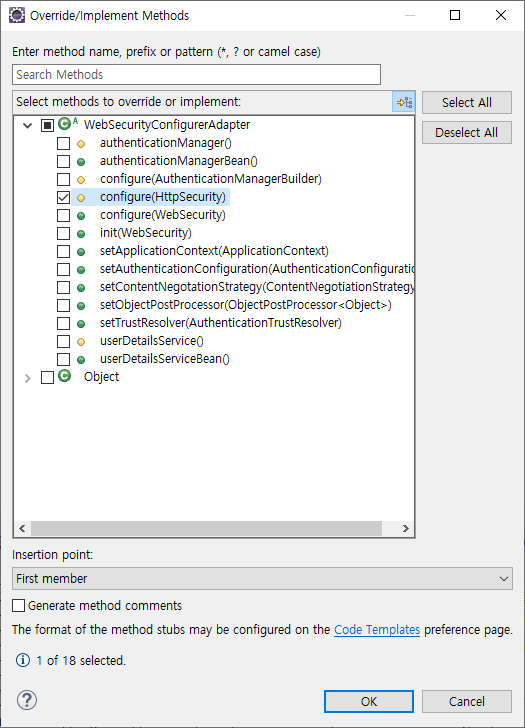525x728 pixels.
Task: Click the green circle icon for init(WebSecurity)
Action: point(81,234)
